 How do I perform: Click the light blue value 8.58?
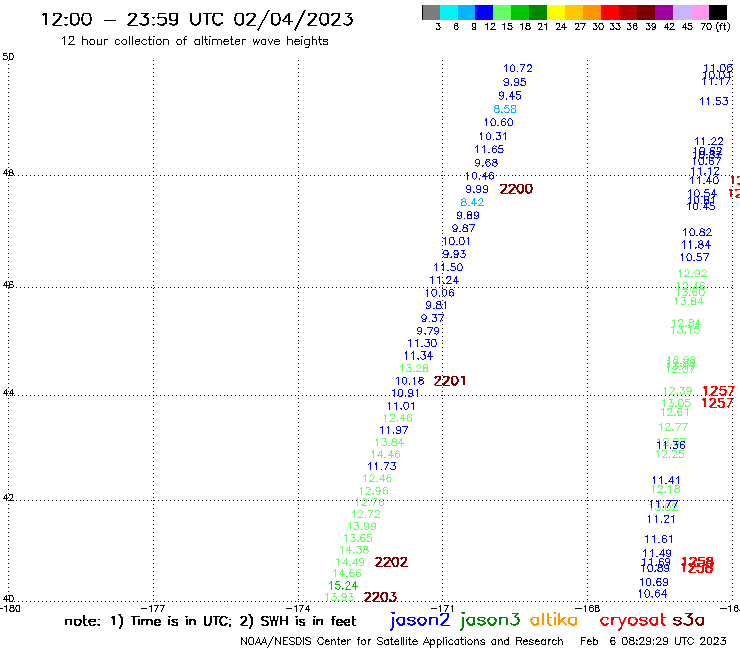505,109
